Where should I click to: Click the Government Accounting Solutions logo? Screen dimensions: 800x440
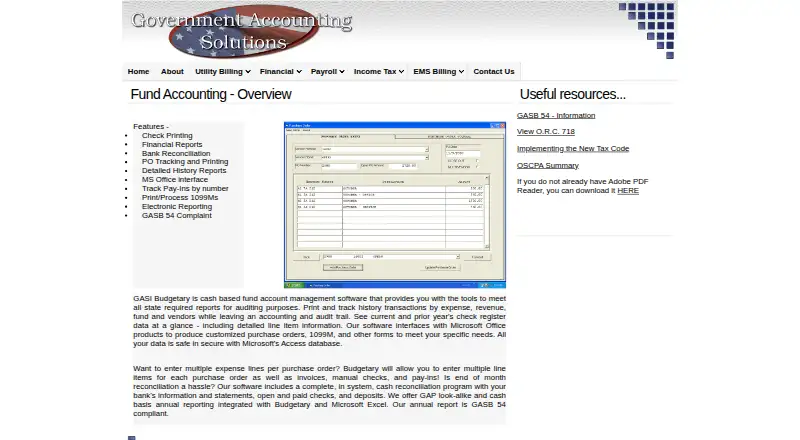click(x=241, y=31)
